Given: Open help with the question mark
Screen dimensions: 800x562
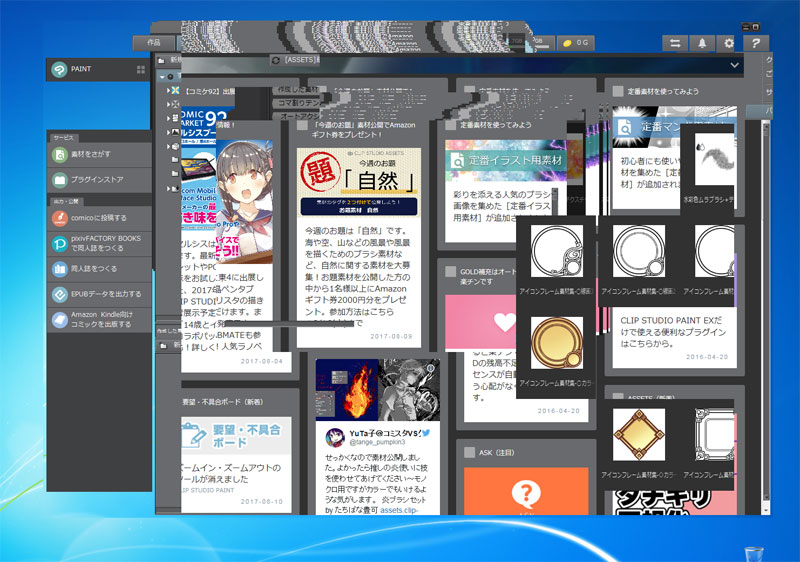Looking at the screenshot, I should click(756, 43).
